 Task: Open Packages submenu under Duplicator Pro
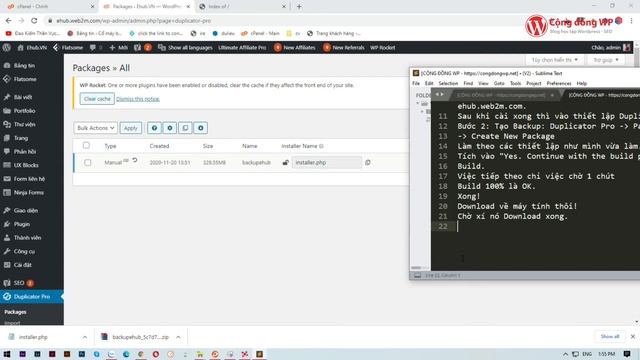click(16, 312)
